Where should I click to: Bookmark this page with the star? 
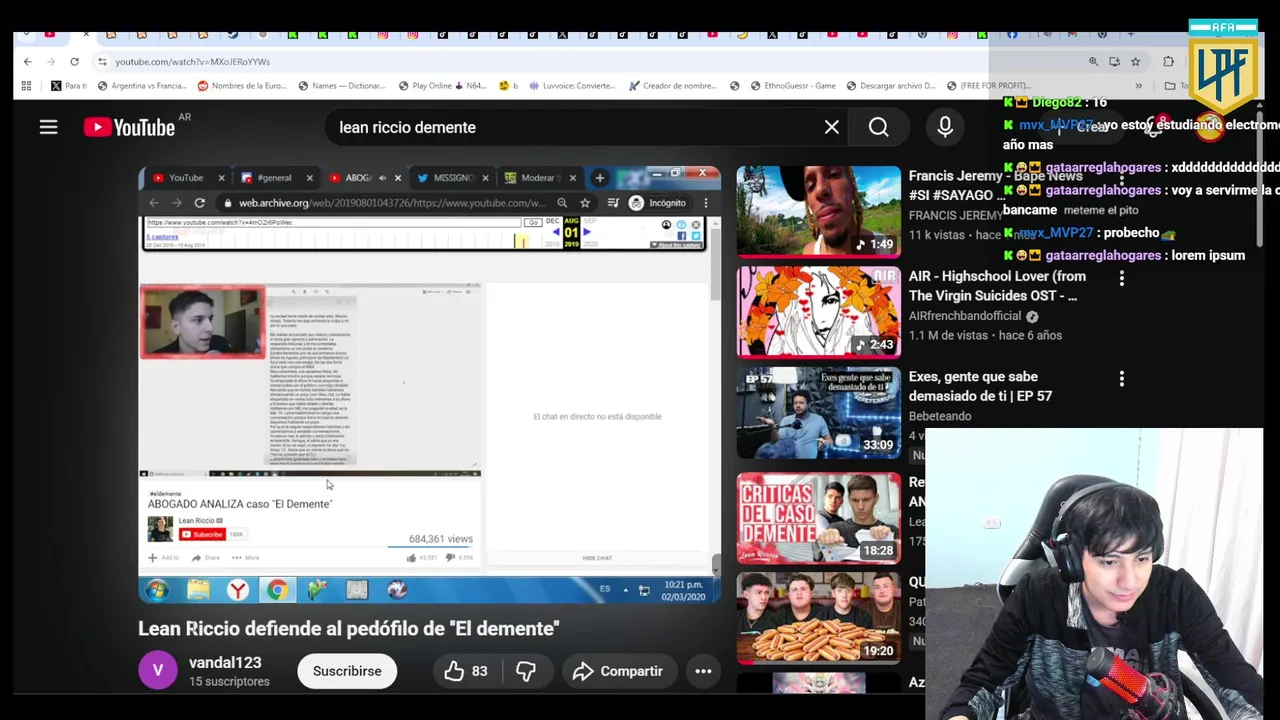pos(1135,61)
